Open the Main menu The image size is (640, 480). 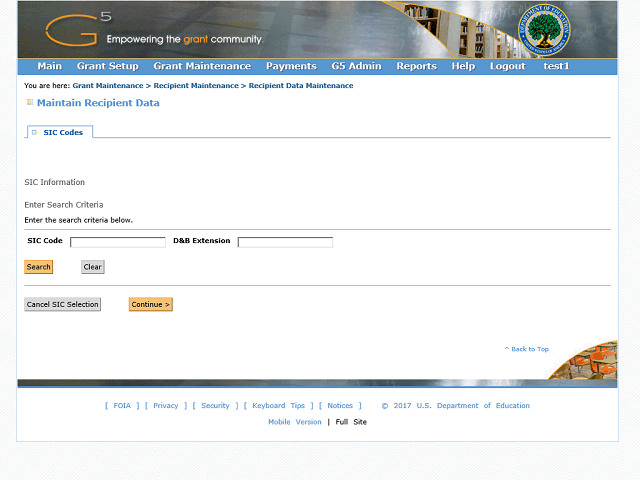point(50,66)
